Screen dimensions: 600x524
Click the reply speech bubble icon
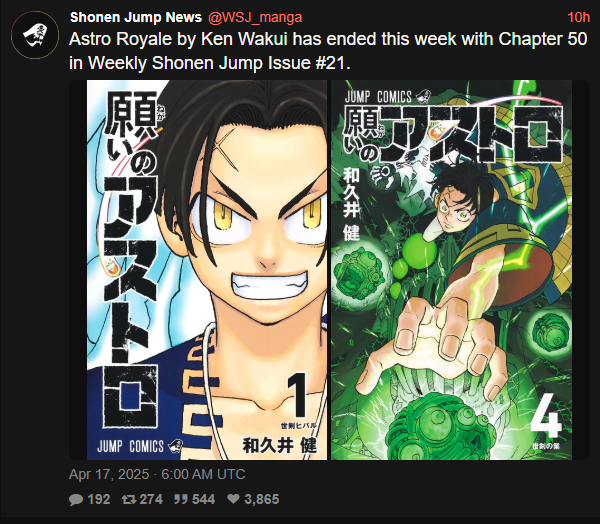coord(76,500)
